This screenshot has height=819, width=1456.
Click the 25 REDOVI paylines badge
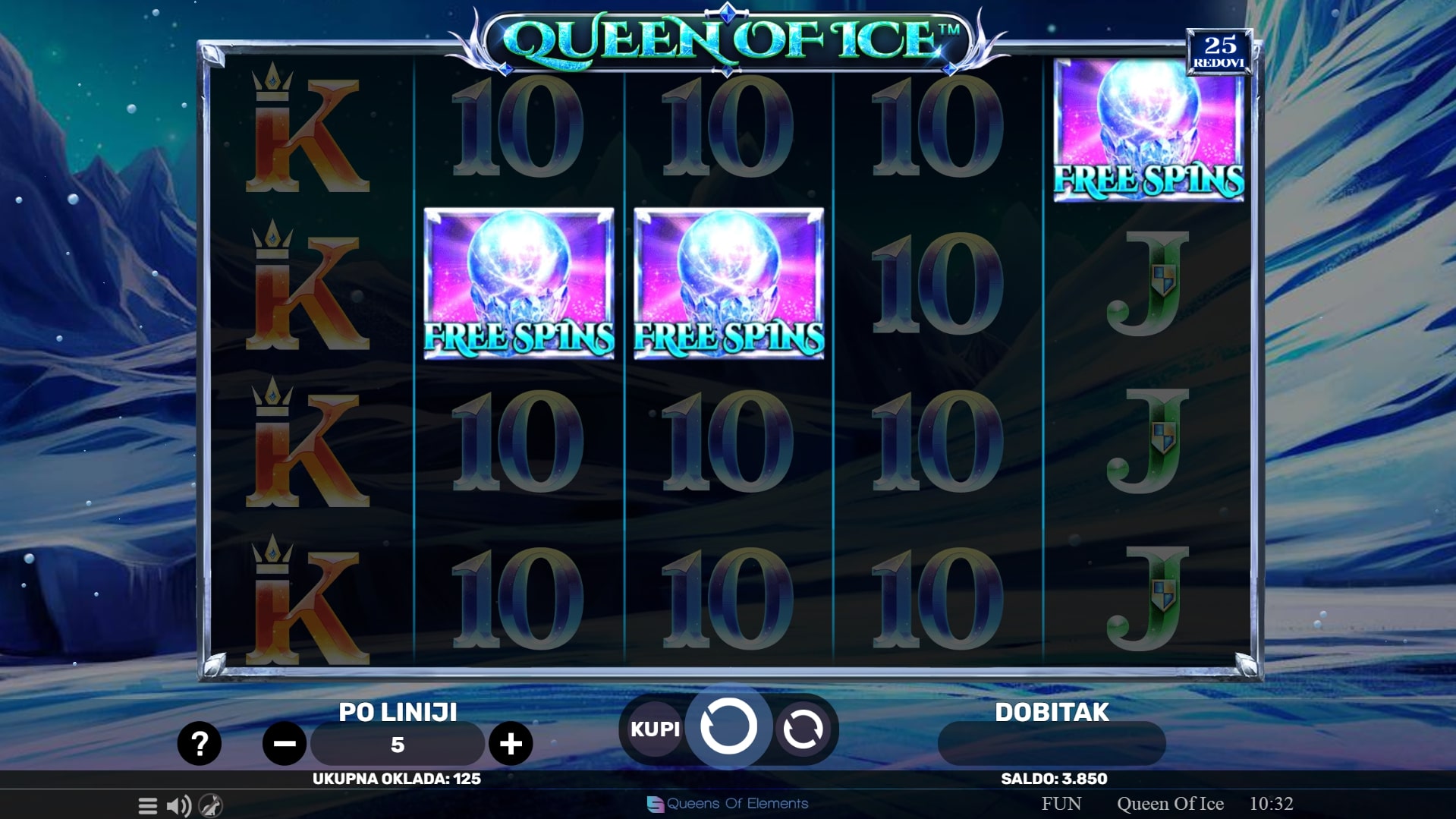point(1219,52)
